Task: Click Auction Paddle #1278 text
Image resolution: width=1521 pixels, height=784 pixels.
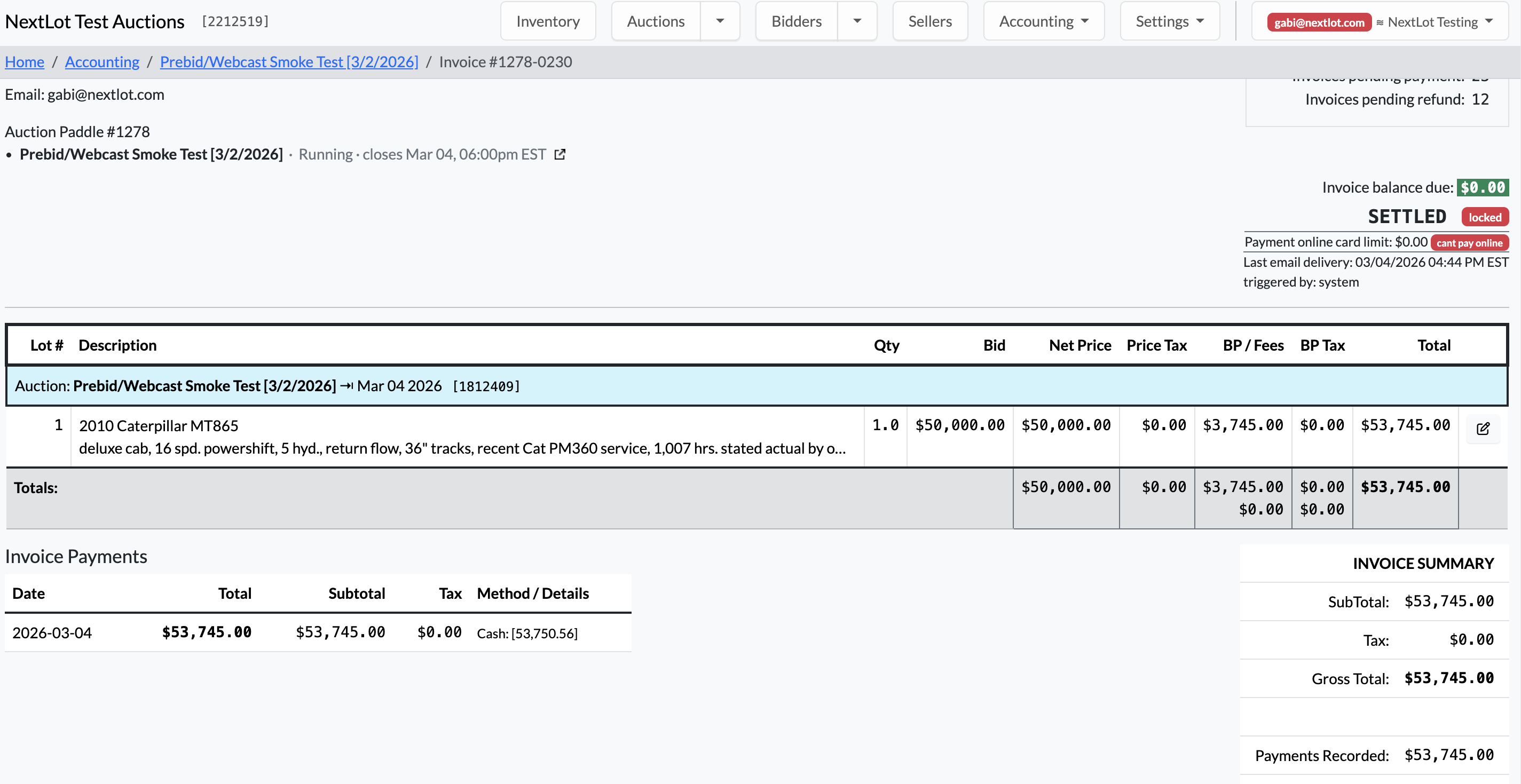Action: pos(77,132)
